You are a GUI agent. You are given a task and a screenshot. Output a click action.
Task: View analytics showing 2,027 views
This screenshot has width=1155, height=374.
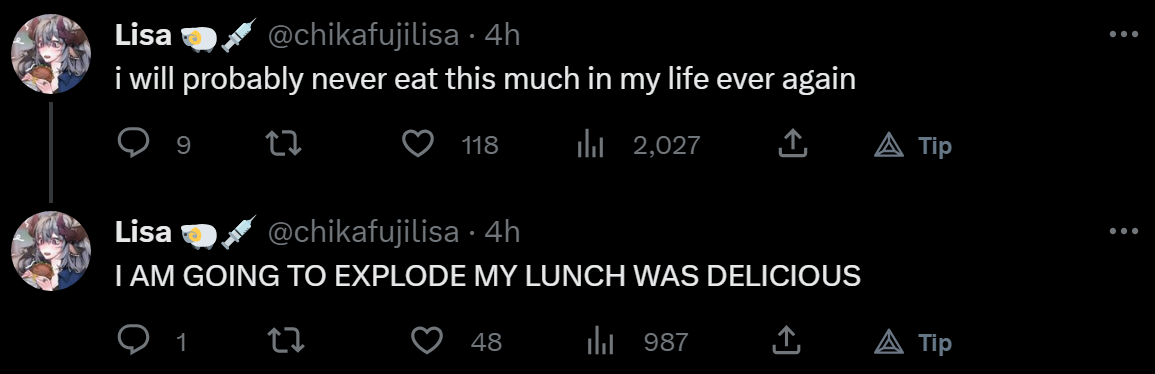coord(590,145)
